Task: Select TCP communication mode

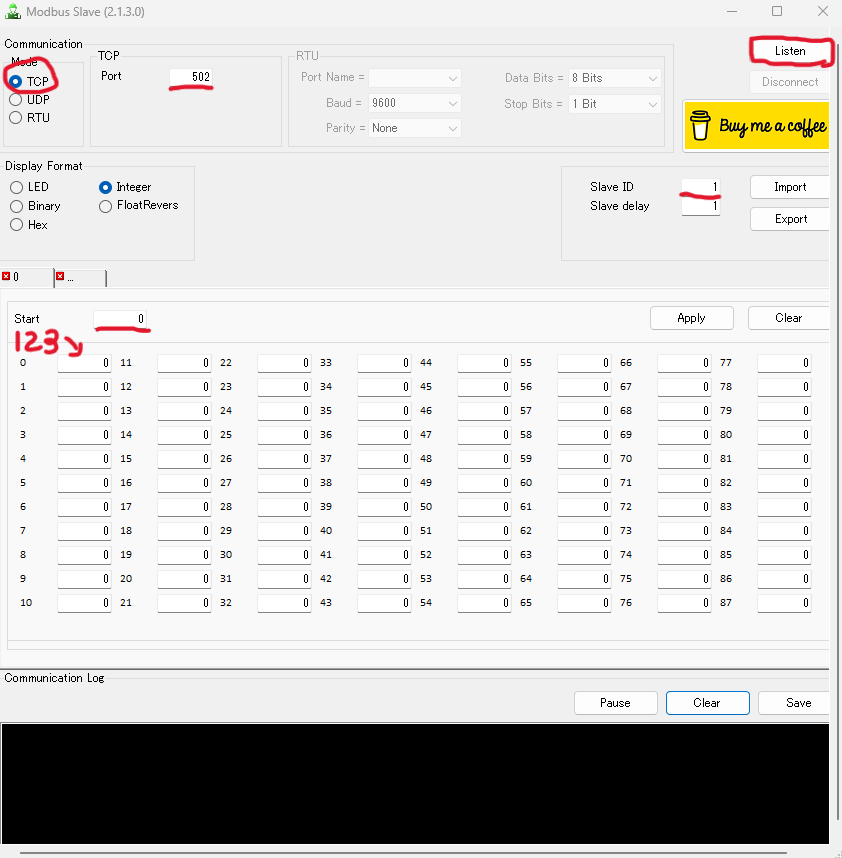Action: [16, 81]
